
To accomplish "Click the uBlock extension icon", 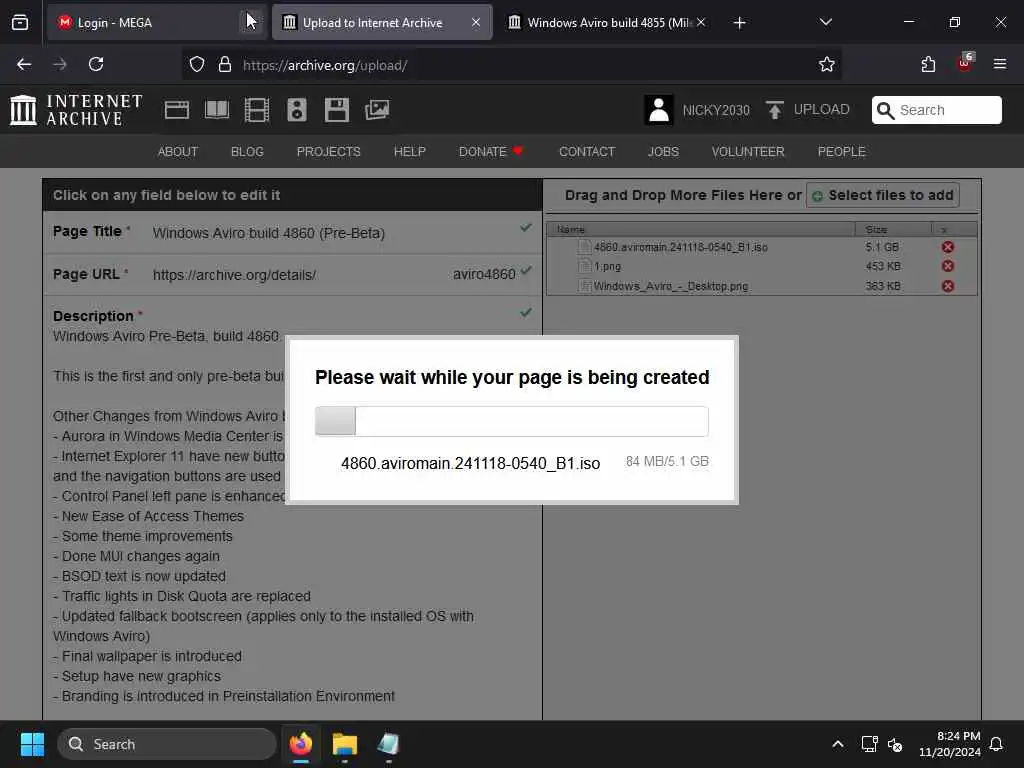I will coord(965,63).
